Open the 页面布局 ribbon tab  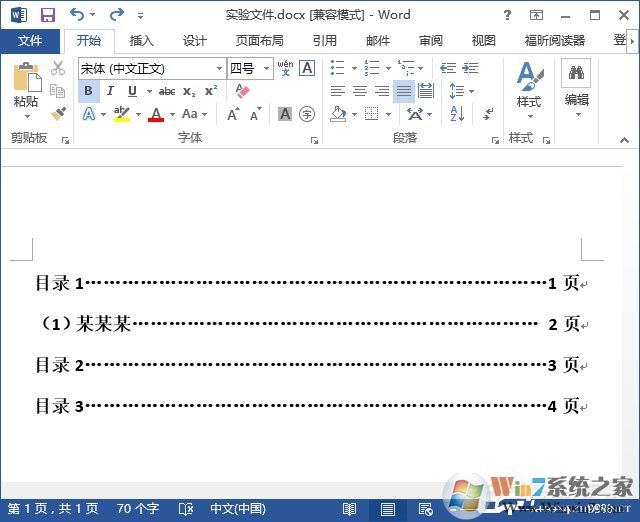[259, 41]
